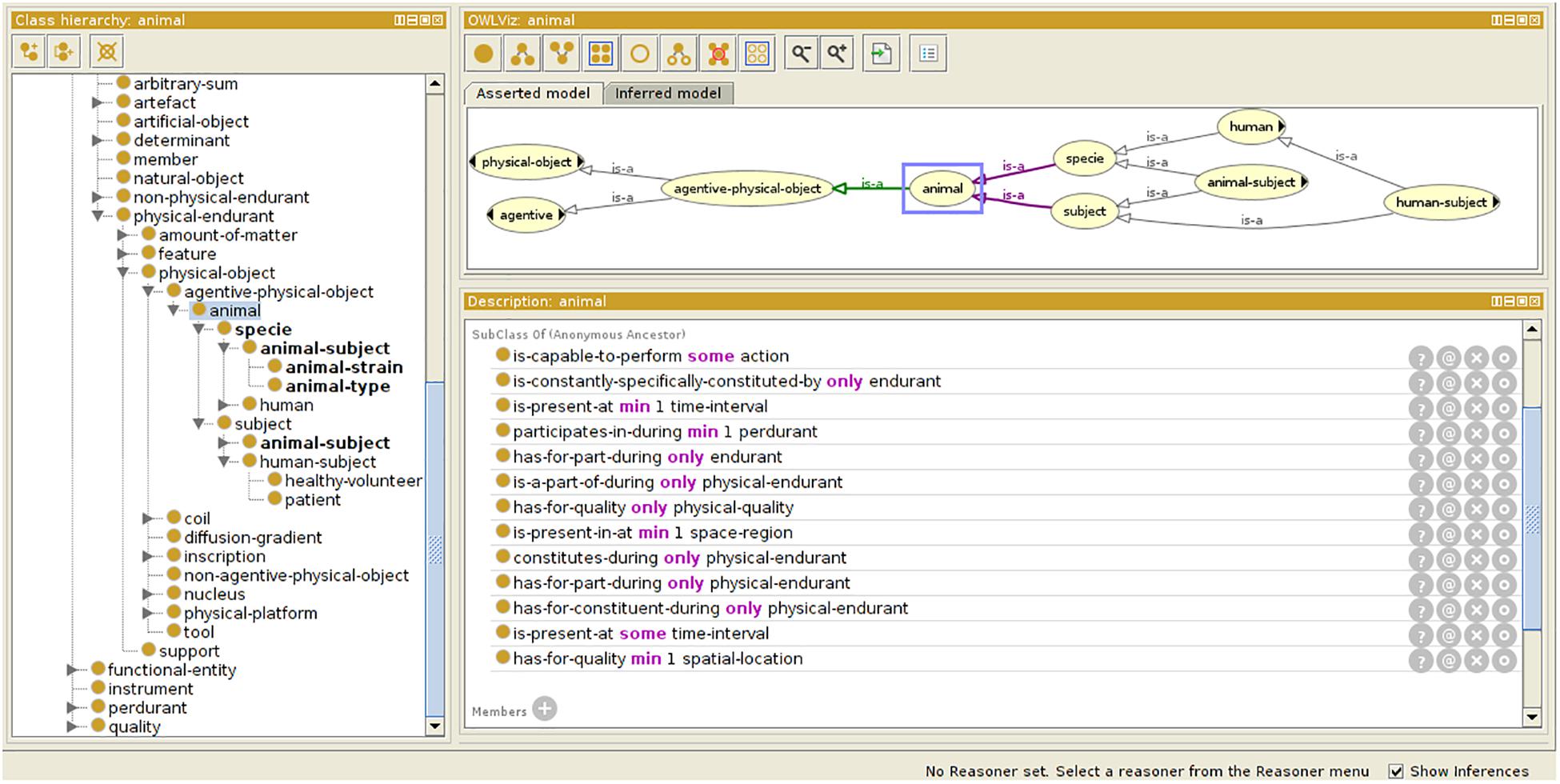Toggle the Show Inferences checkbox

[1396, 771]
